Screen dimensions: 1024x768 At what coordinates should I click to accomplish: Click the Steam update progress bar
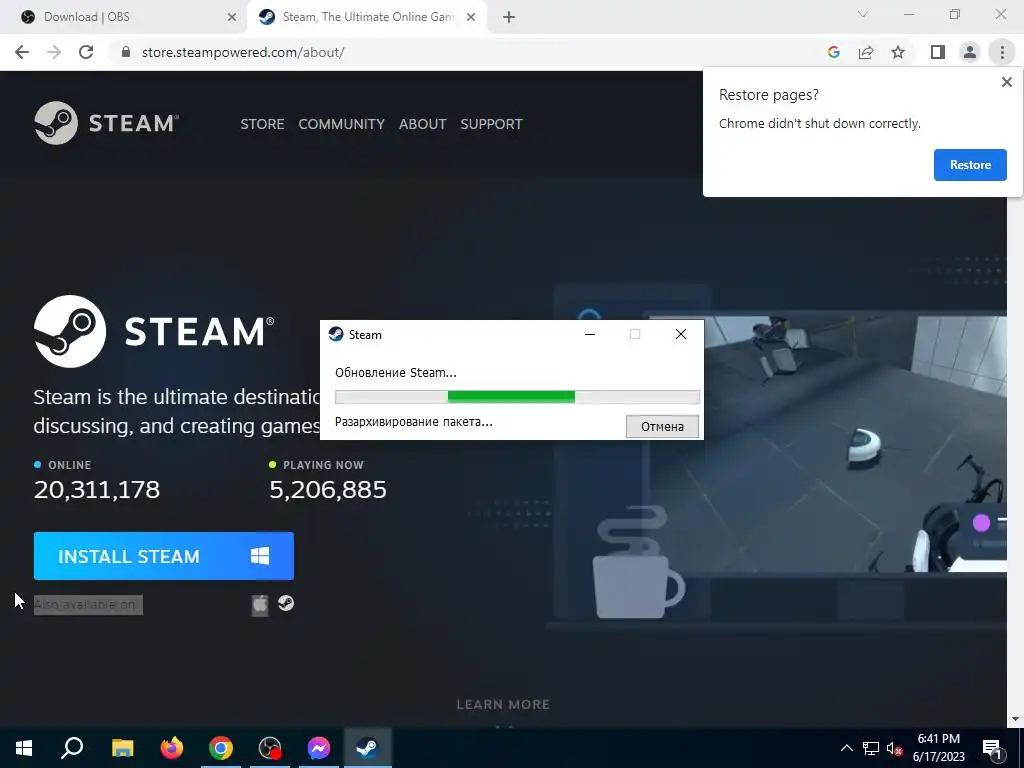[517, 396]
